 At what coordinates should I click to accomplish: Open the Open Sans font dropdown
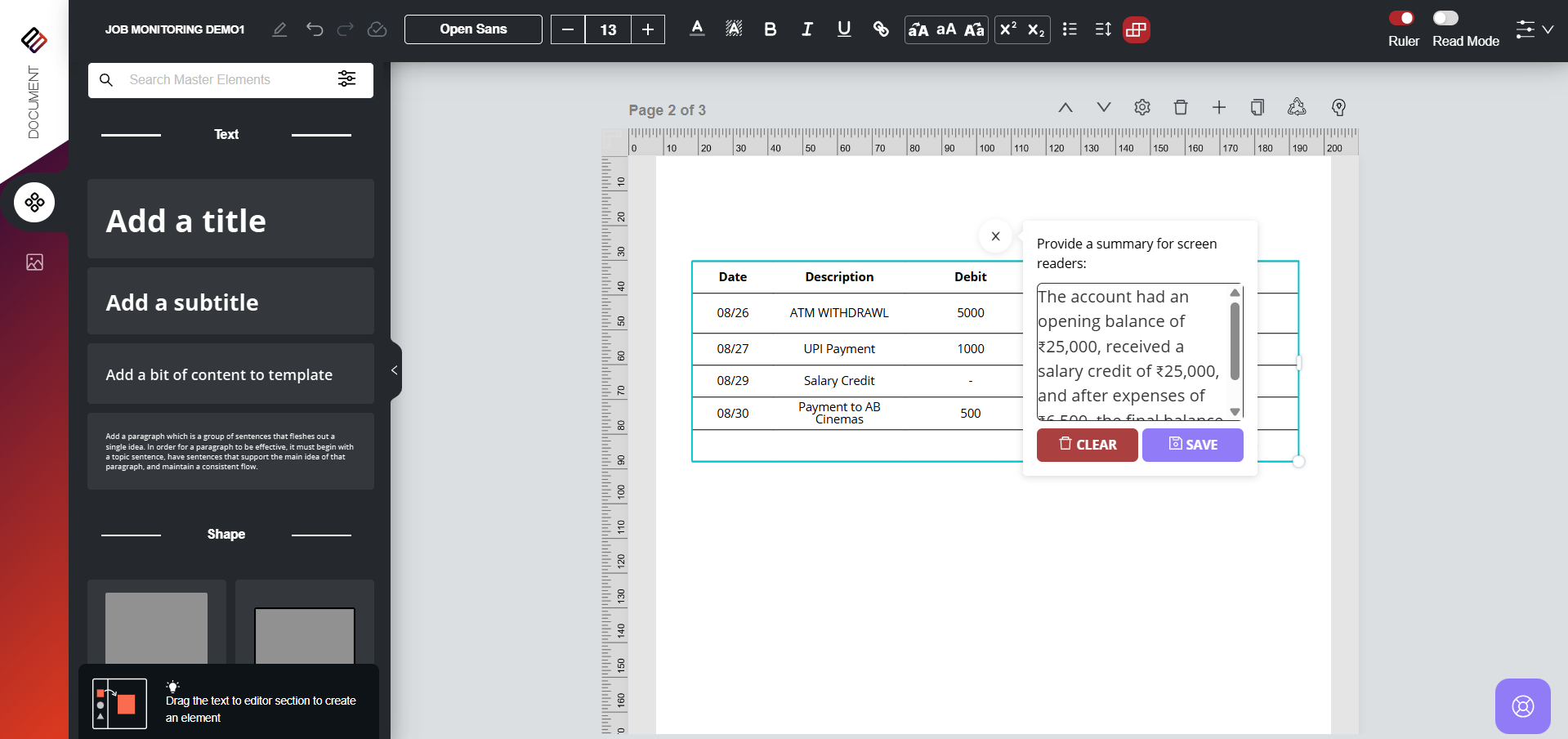click(473, 29)
